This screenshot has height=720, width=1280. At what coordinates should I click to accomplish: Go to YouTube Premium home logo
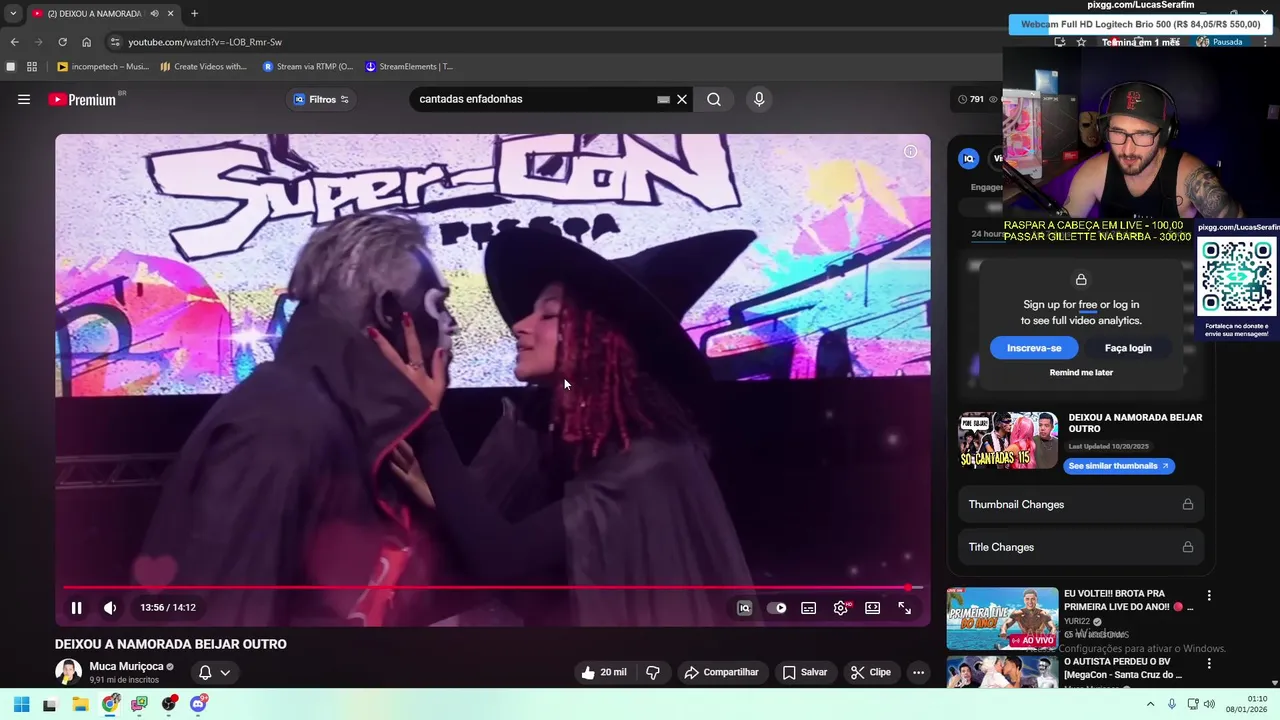click(x=83, y=99)
